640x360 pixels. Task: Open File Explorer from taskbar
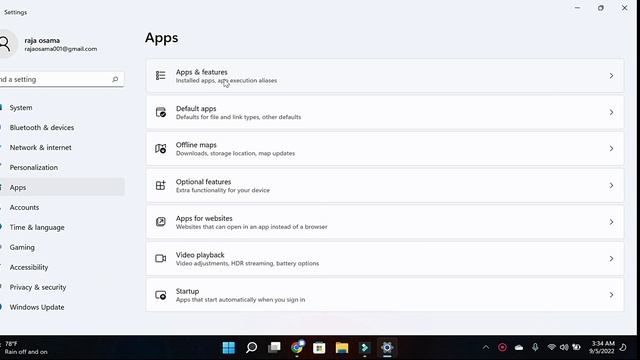(342, 348)
